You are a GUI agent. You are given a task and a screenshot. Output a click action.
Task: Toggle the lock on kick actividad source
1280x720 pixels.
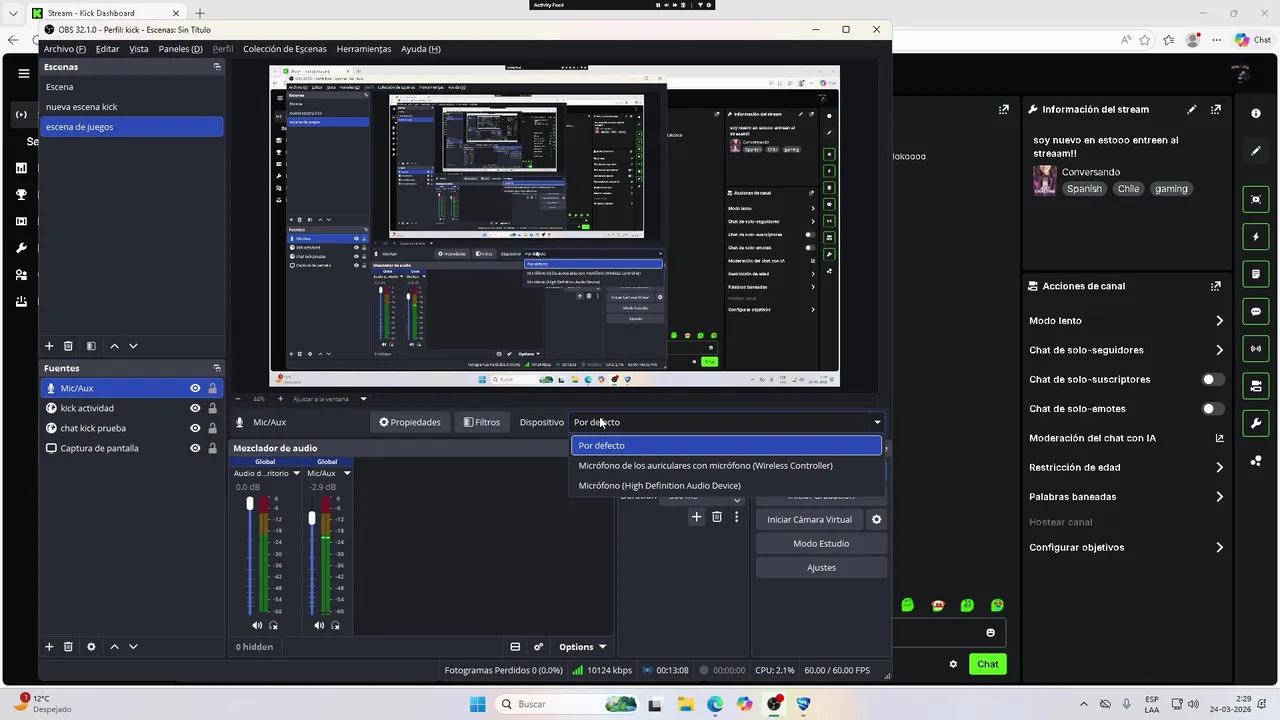212,408
